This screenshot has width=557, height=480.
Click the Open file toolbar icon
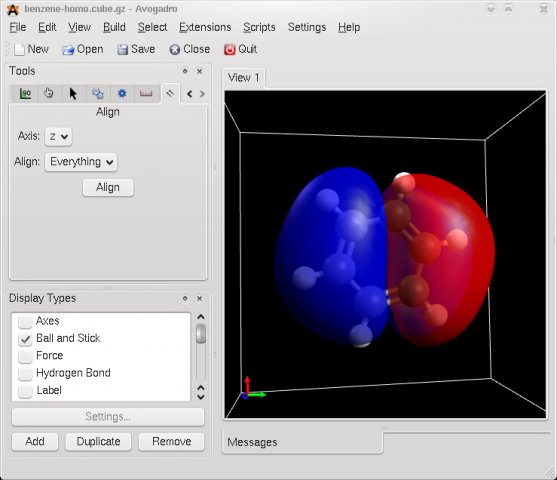(x=68, y=49)
